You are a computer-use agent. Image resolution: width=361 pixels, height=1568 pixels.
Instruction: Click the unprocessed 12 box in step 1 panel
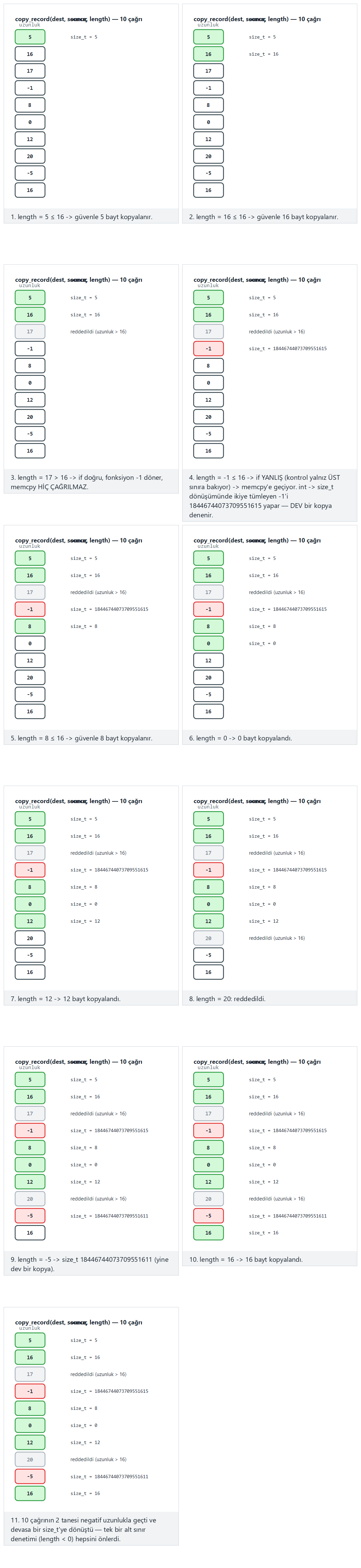pyautogui.click(x=30, y=139)
